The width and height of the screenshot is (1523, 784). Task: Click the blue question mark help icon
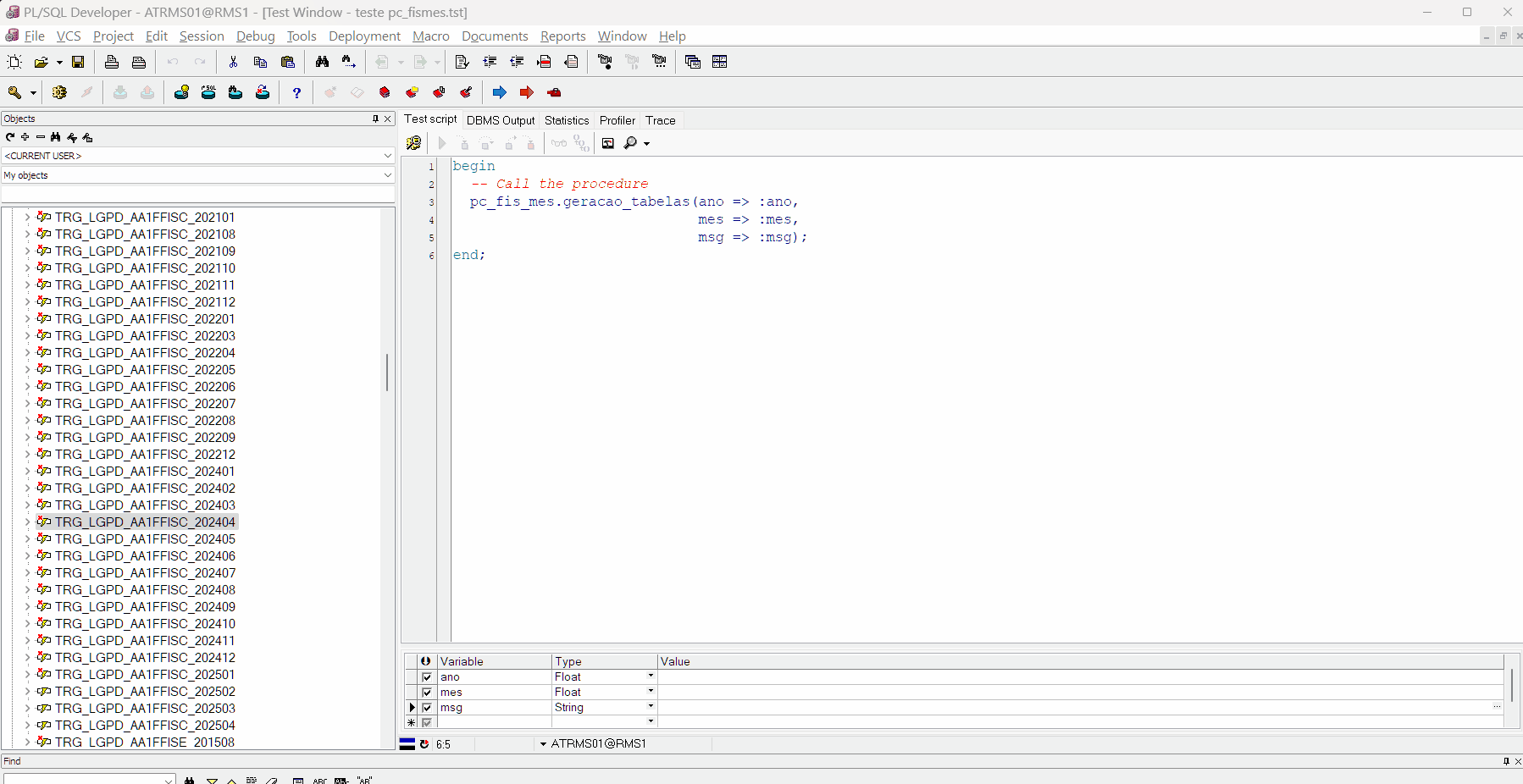point(296,92)
